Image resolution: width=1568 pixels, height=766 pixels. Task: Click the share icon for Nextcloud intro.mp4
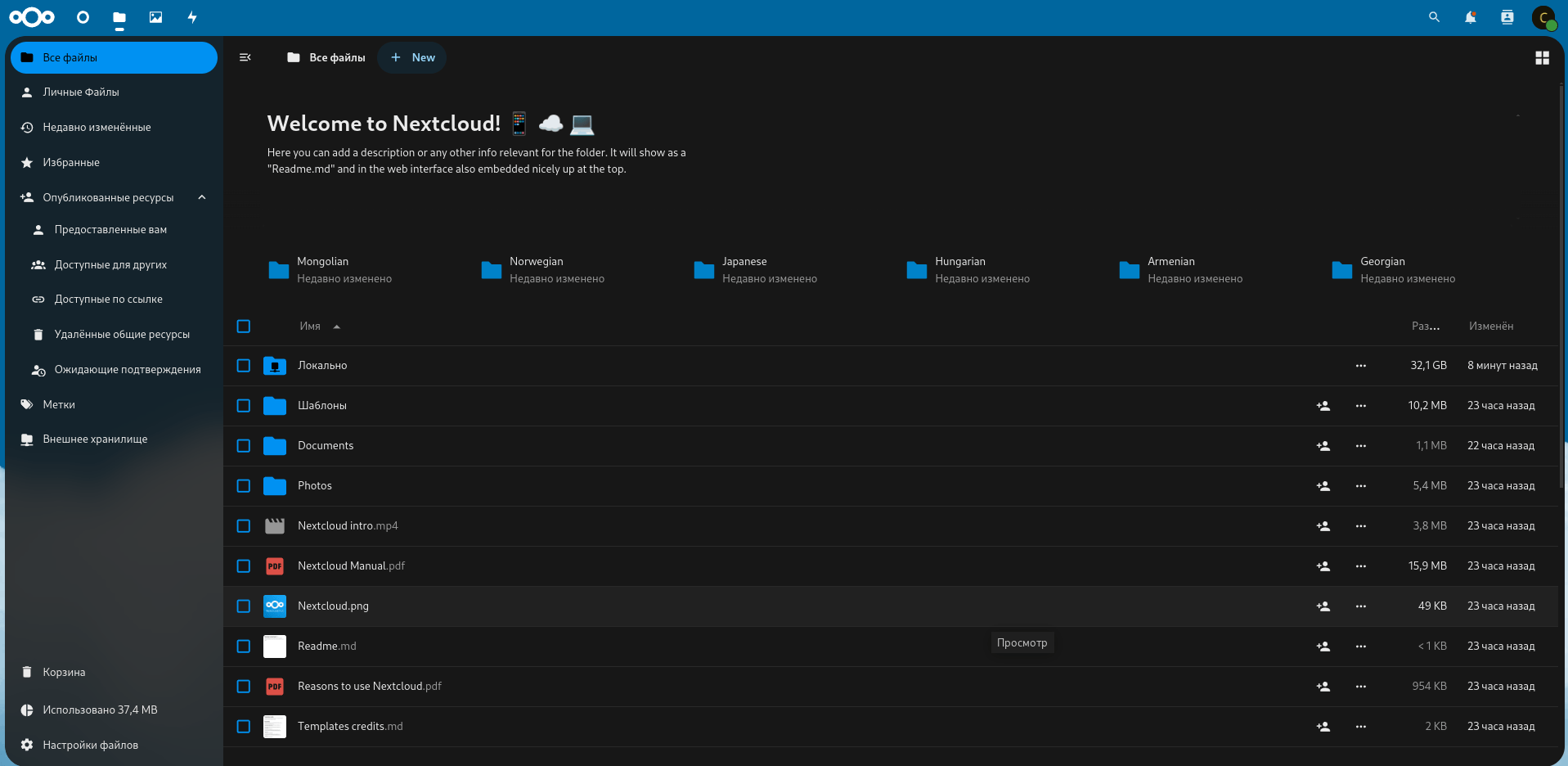click(x=1323, y=526)
